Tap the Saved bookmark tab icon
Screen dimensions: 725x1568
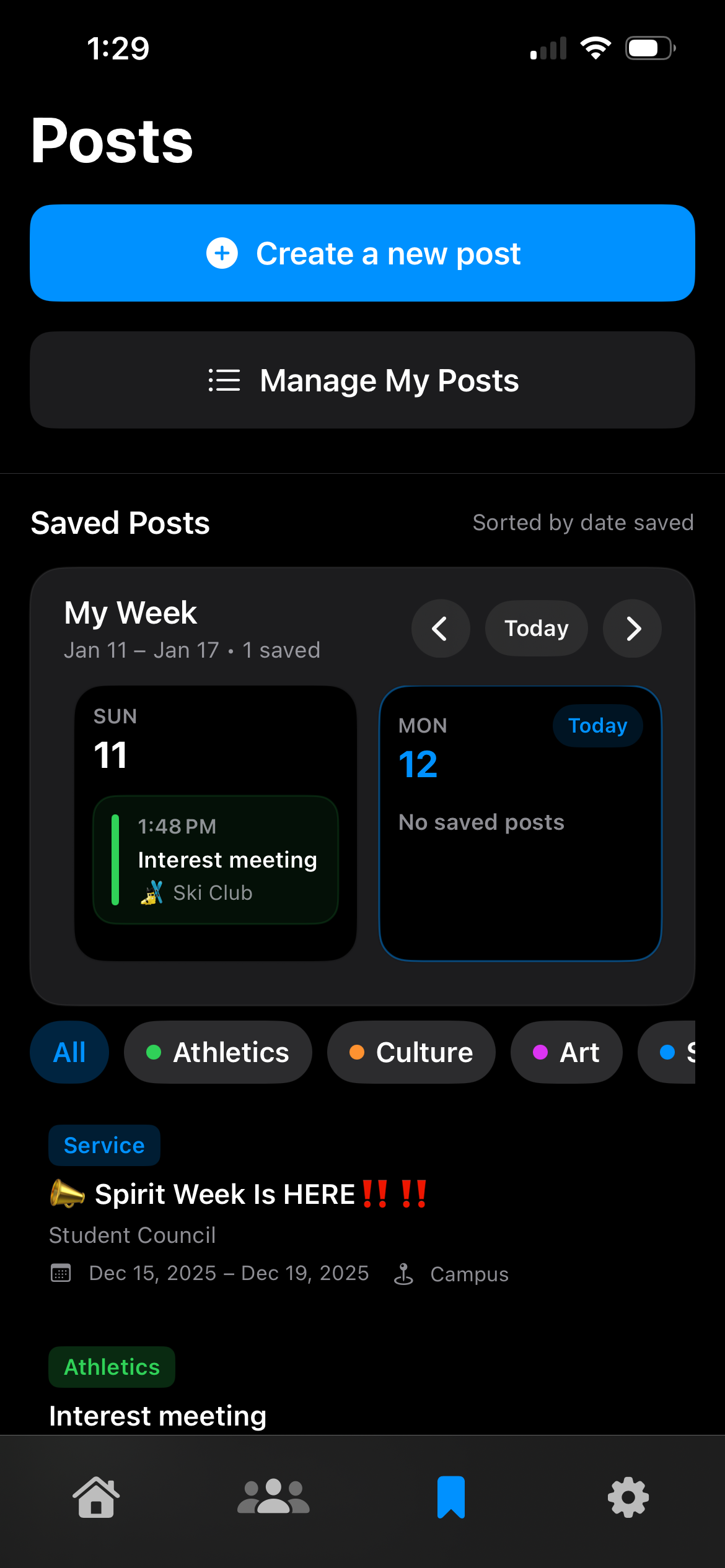(451, 1497)
